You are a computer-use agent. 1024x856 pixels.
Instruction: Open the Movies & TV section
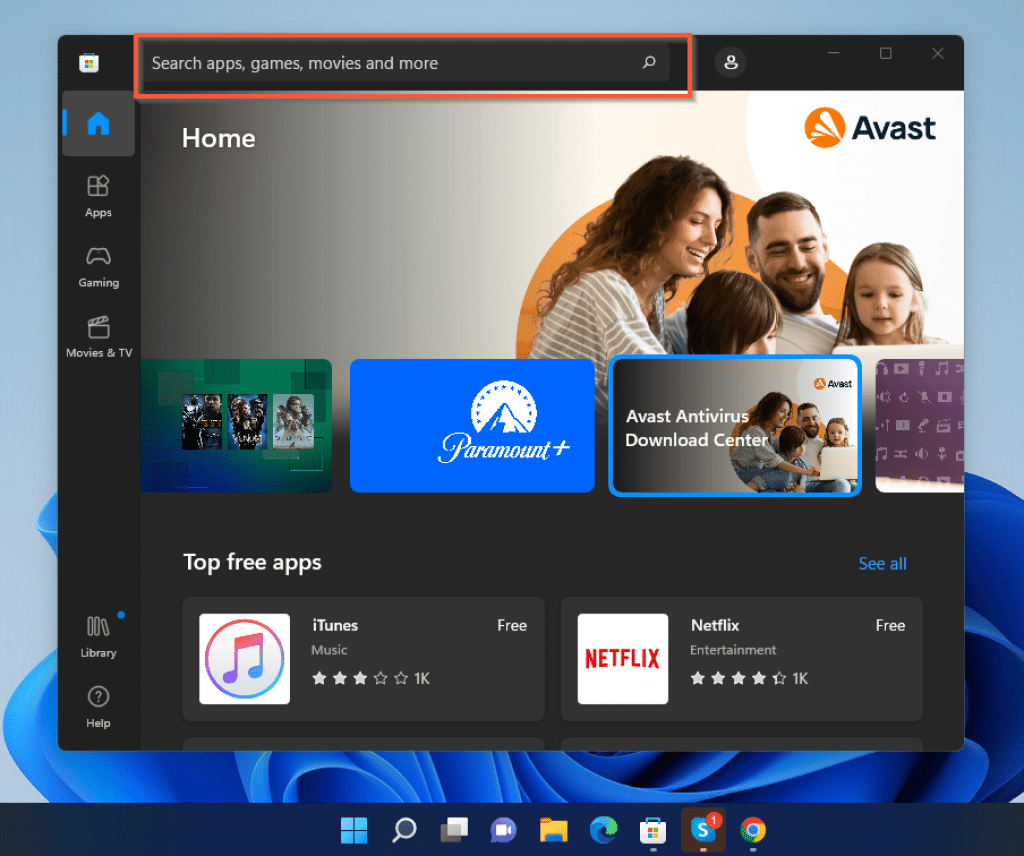[x=99, y=337]
